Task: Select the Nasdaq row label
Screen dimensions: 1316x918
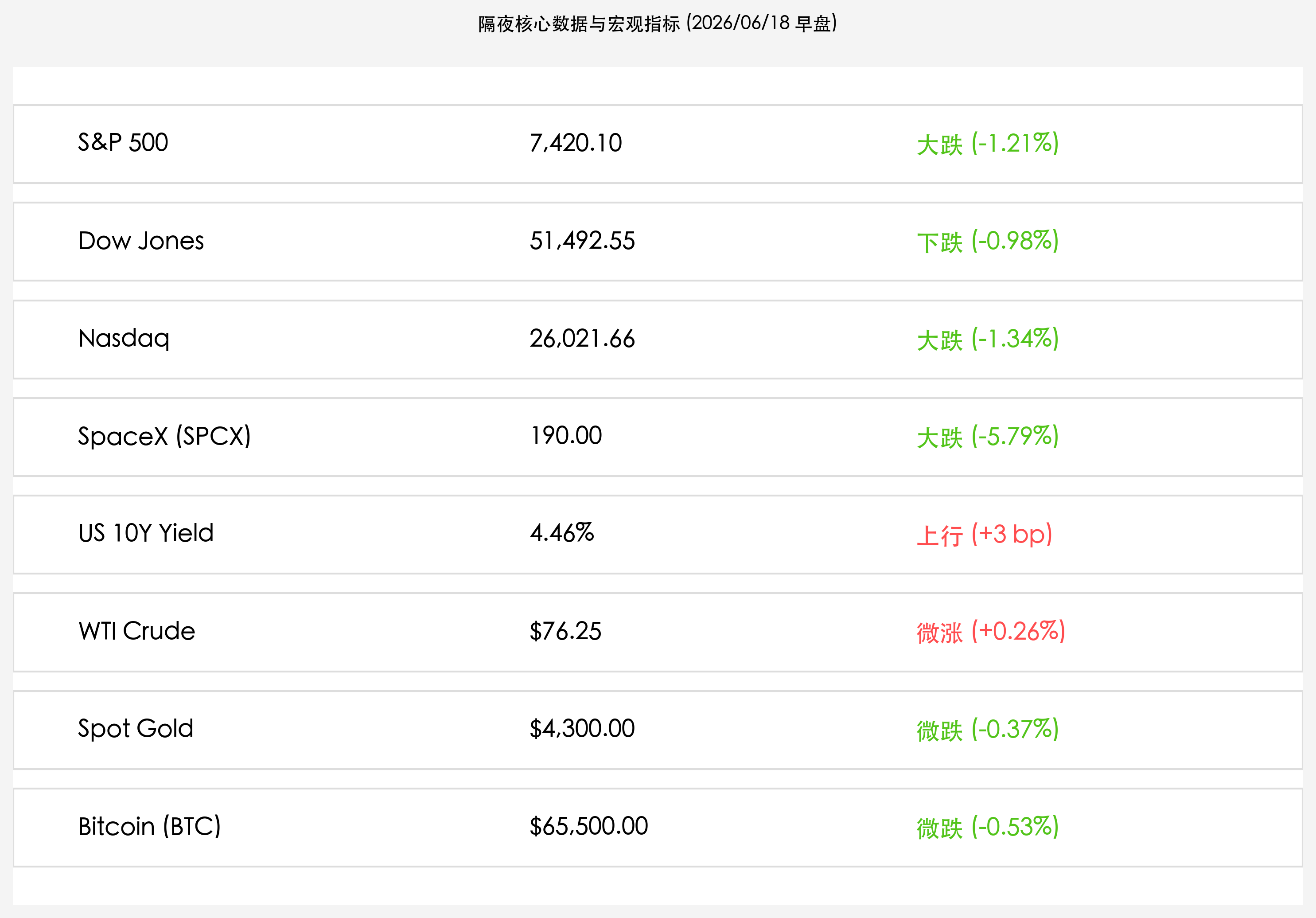Action: coord(124,340)
